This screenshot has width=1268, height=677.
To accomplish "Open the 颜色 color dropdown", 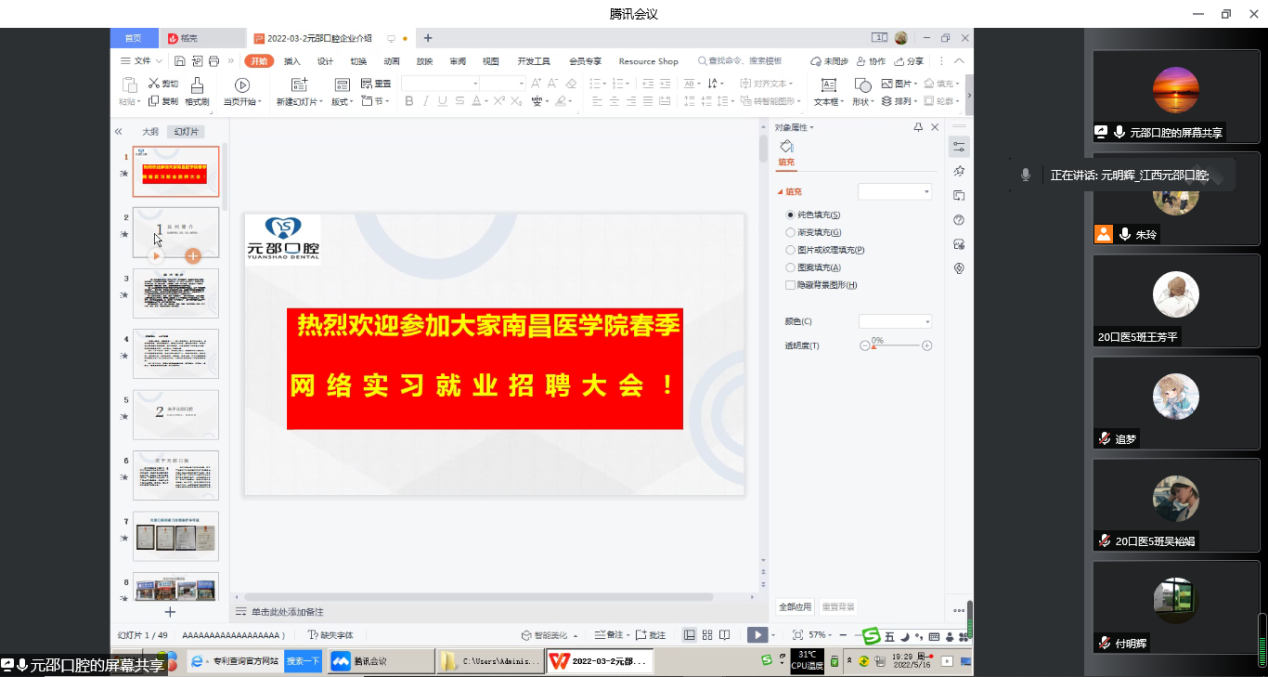I will tap(895, 322).
